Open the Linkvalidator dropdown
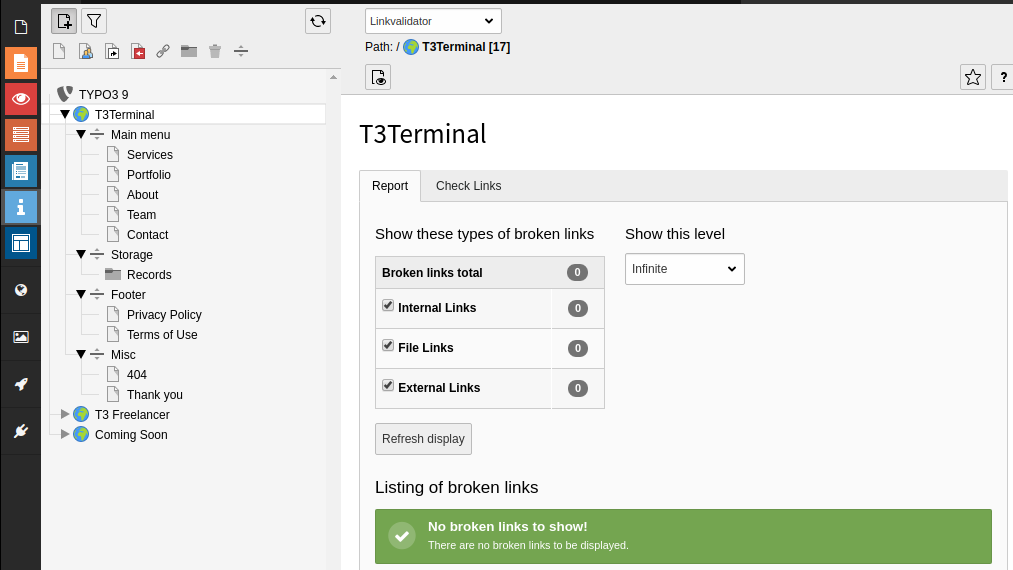Viewport: 1013px width, 570px height. click(433, 21)
